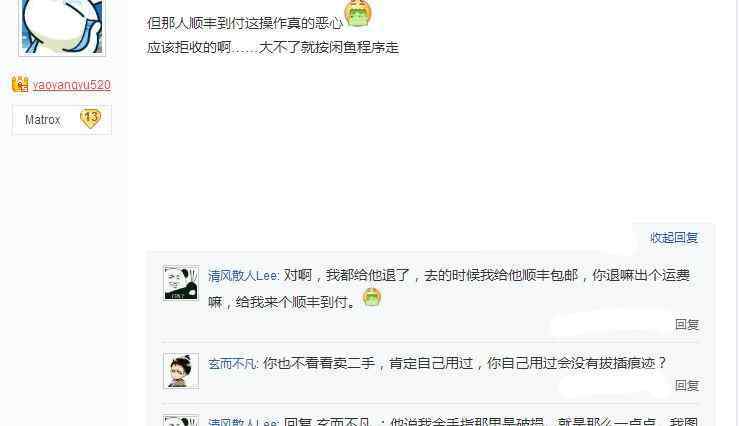The height and width of the screenshot is (426, 739).
Task: Click the Matrox forum title badge
Action: [x=42, y=120]
